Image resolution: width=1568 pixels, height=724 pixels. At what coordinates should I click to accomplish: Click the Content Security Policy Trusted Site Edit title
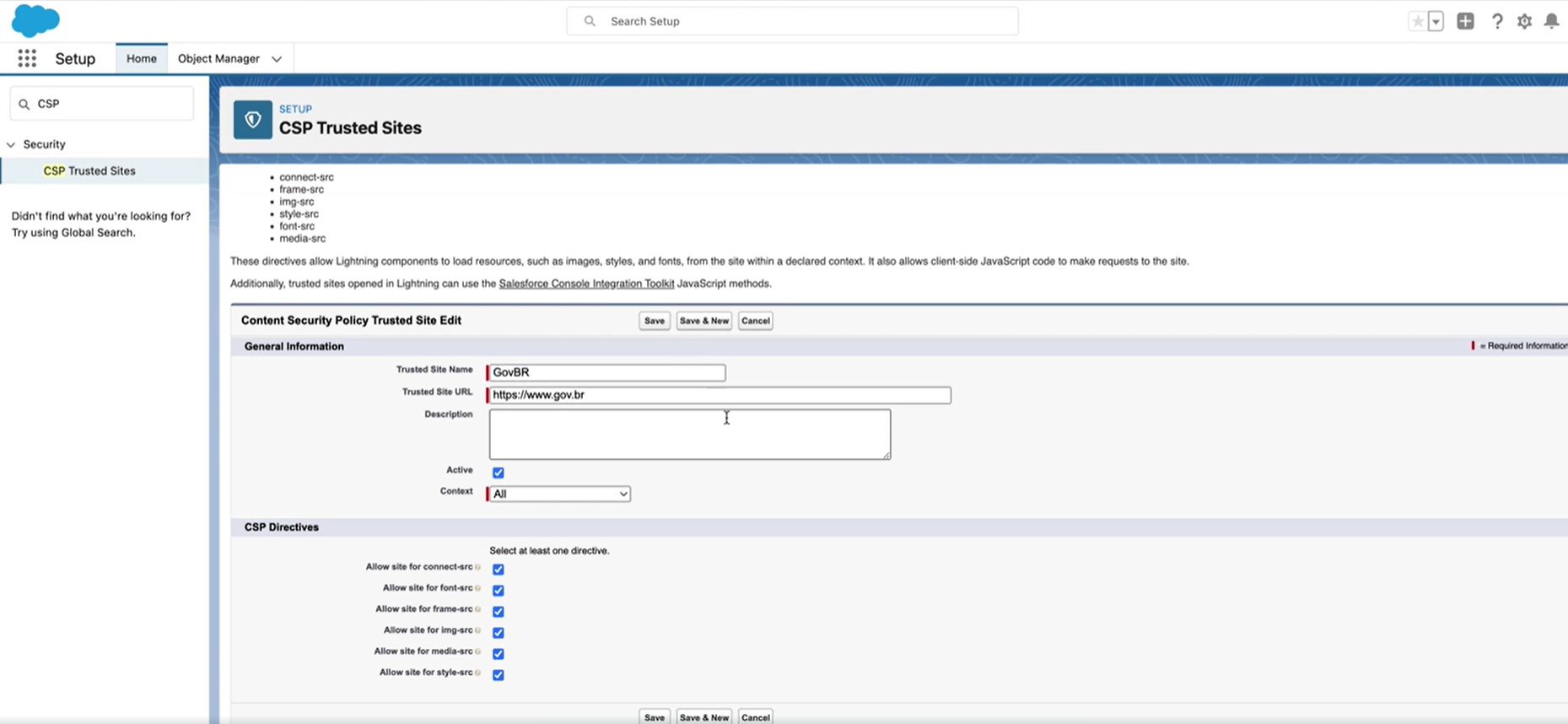tap(351, 321)
